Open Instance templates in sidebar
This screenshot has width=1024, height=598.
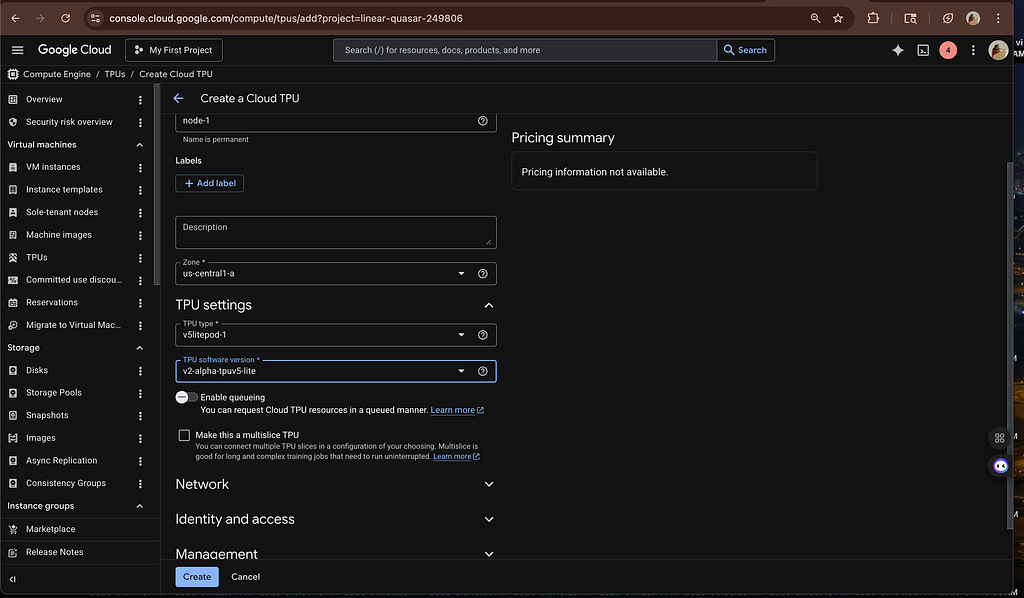(x=64, y=190)
